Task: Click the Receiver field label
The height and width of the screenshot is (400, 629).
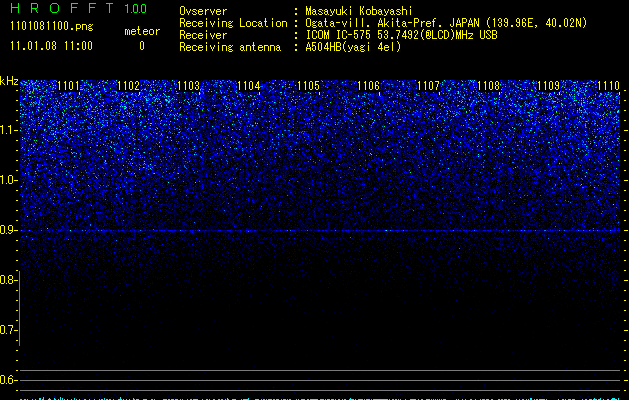Action: click(203, 35)
